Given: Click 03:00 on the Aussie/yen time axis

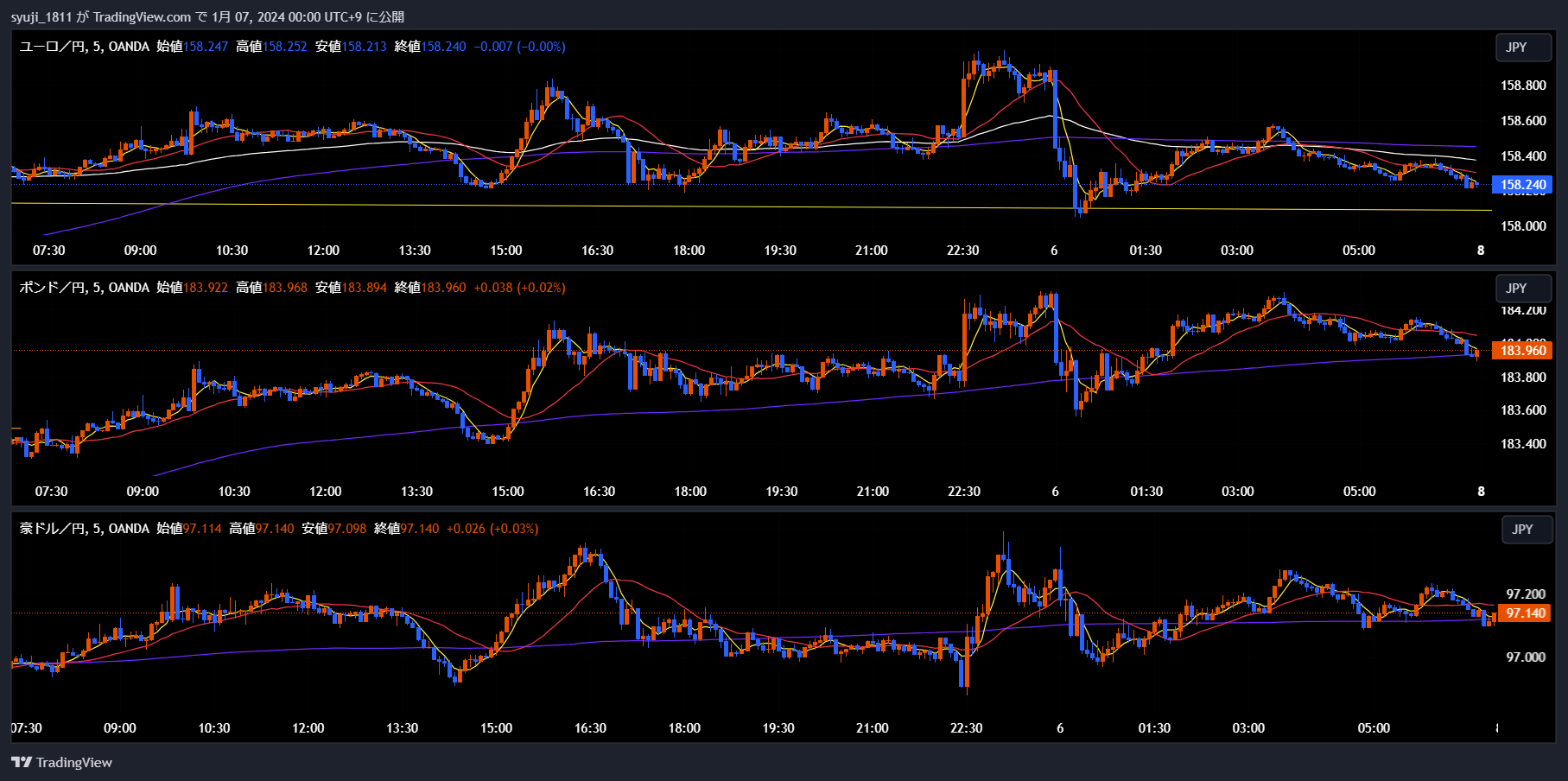Looking at the screenshot, I should (x=1248, y=728).
